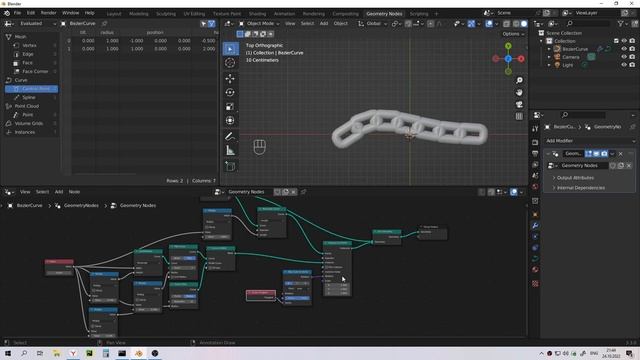
Task: Disable BezierCurve in renders via camera icon
Action: (x=632, y=49)
